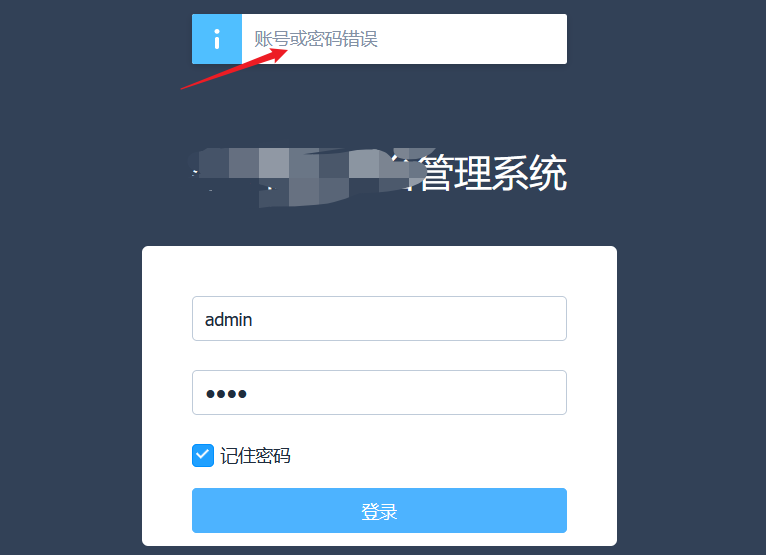The width and height of the screenshot is (766, 555).
Task: Click the 账号或密码错误 error message
Action: point(316,39)
